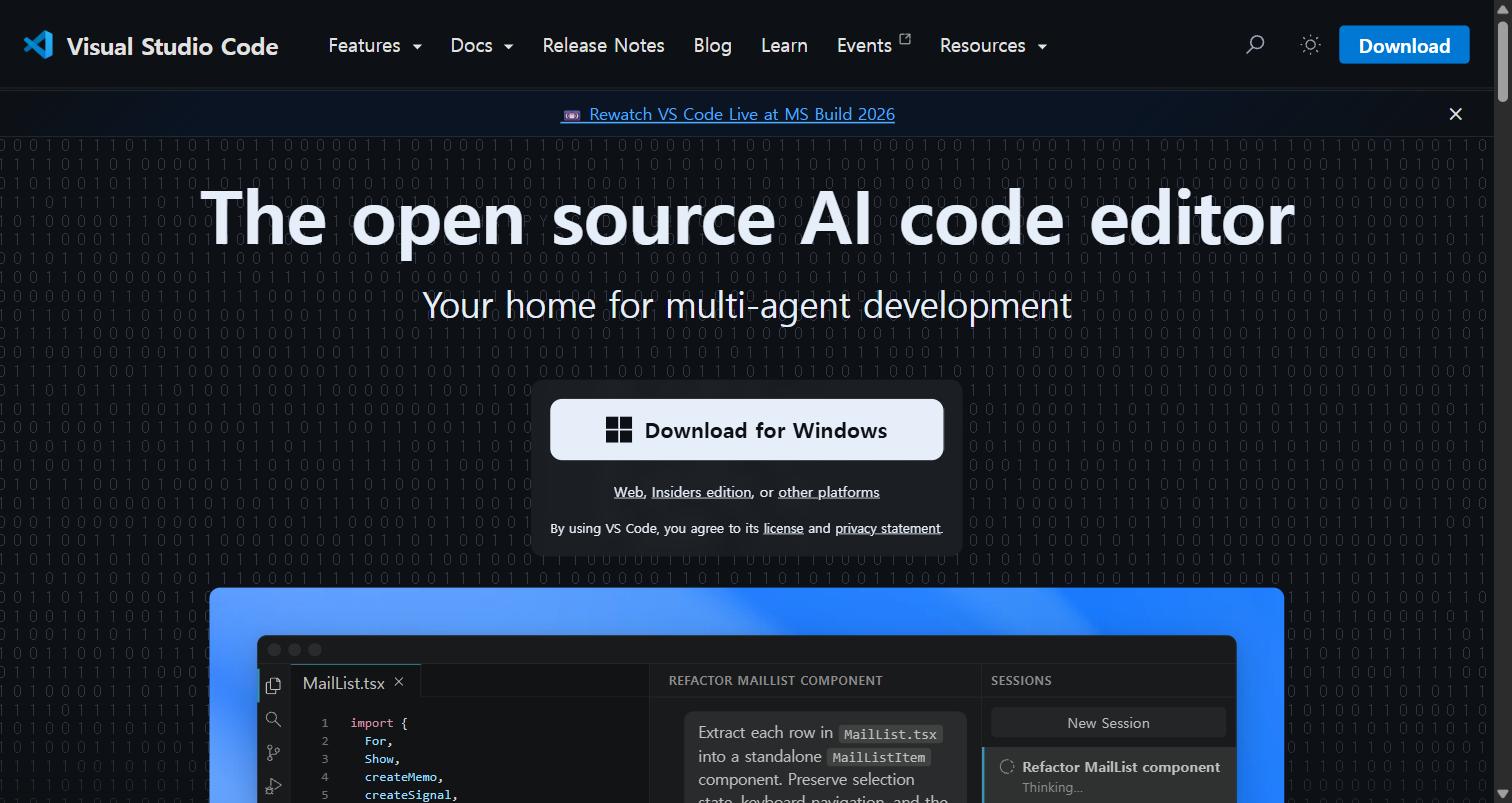Click the Visual Studio Code logo icon
Image resolution: width=1512 pixels, height=803 pixels.
38,45
